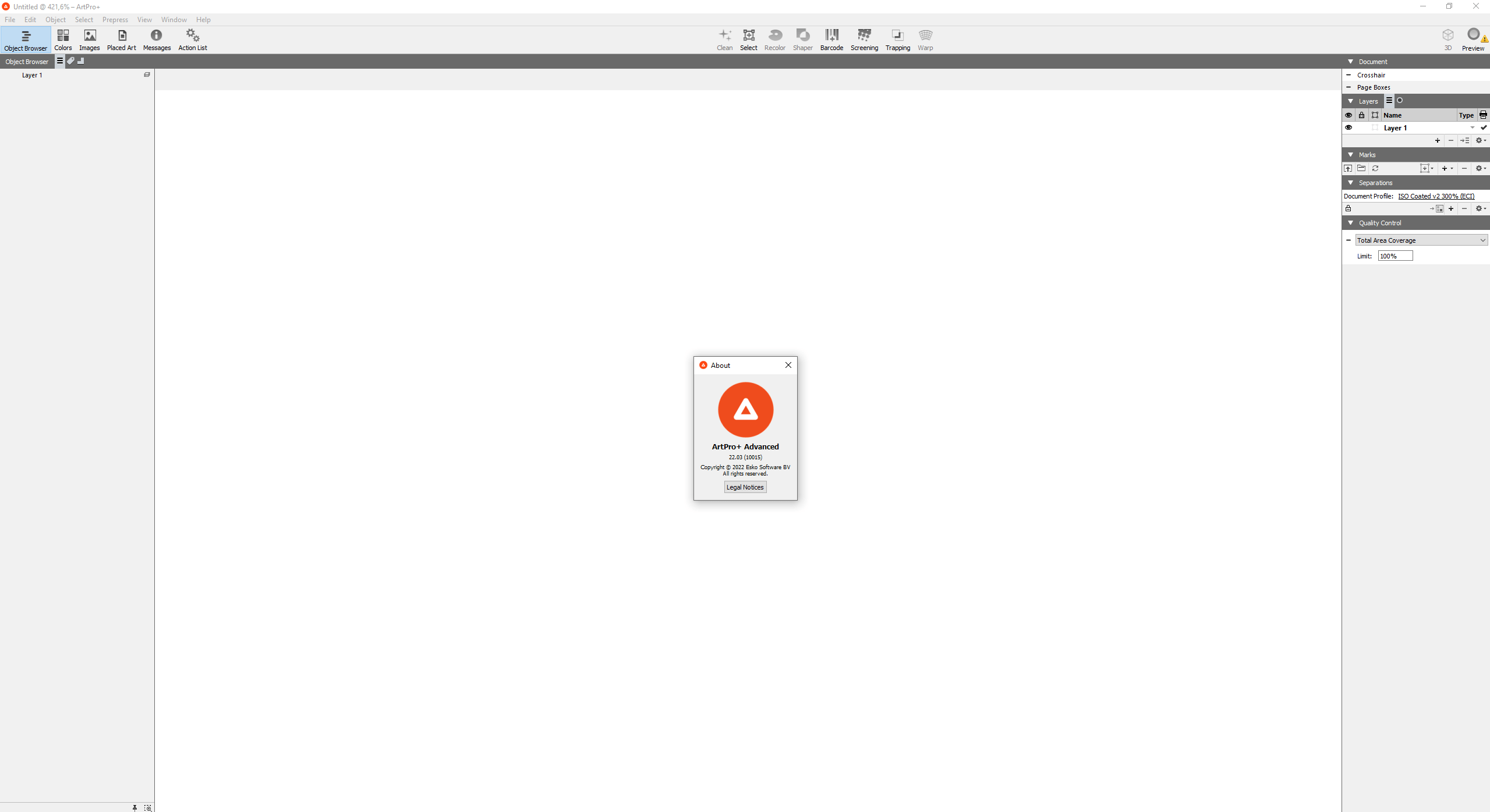Switch Layers panel to circle view mode
The height and width of the screenshot is (812, 1490).
click(1400, 100)
